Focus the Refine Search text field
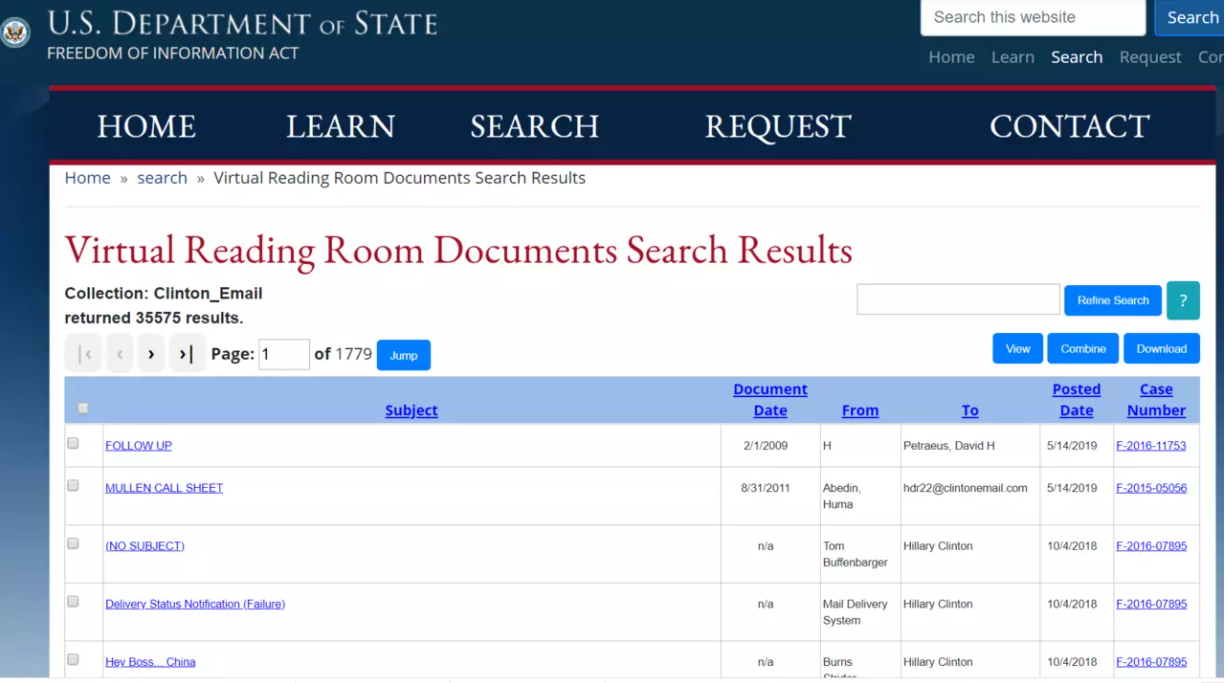1226x683 pixels. pyautogui.click(x=958, y=299)
